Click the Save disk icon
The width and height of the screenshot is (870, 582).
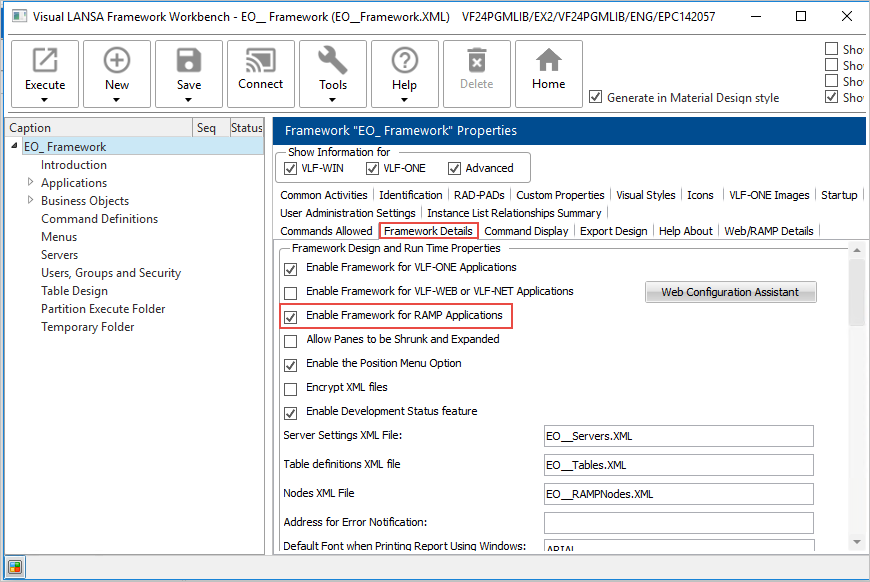click(189, 62)
